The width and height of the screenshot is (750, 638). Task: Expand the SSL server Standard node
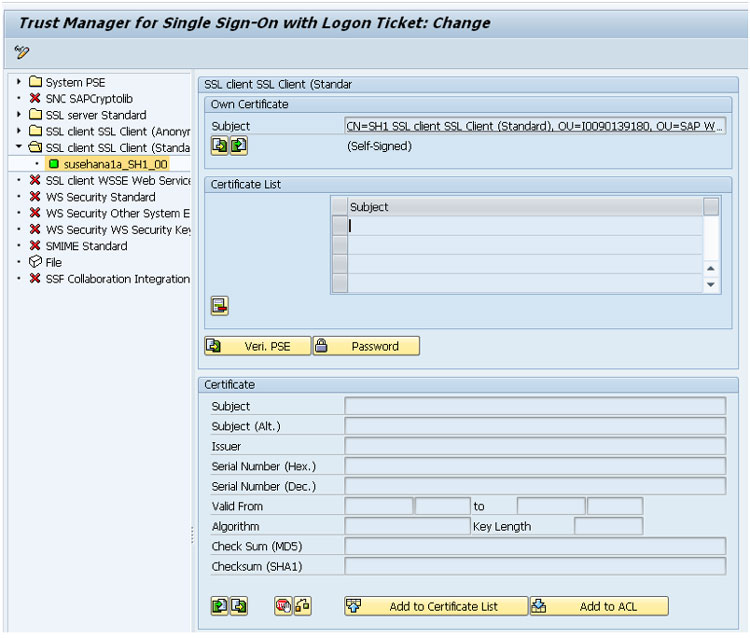[19, 115]
